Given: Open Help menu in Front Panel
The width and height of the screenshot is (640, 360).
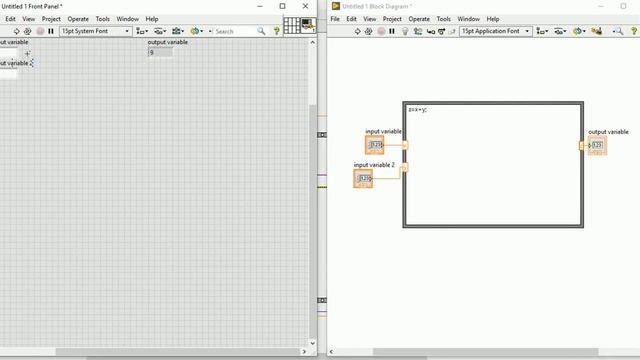Looking at the screenshot, I should (x=152, y=19).
